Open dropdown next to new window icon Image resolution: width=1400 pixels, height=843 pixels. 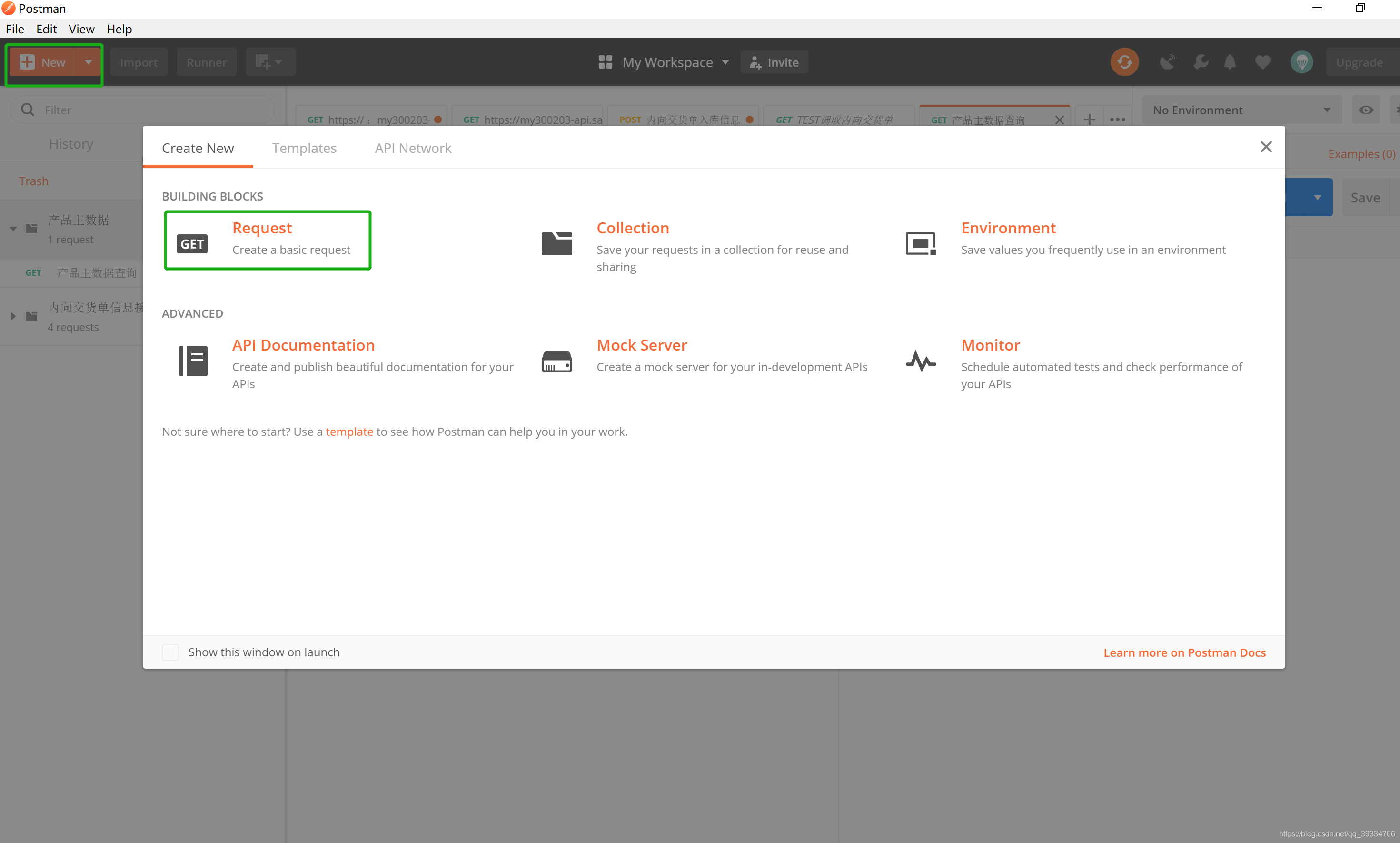point(279,62)
